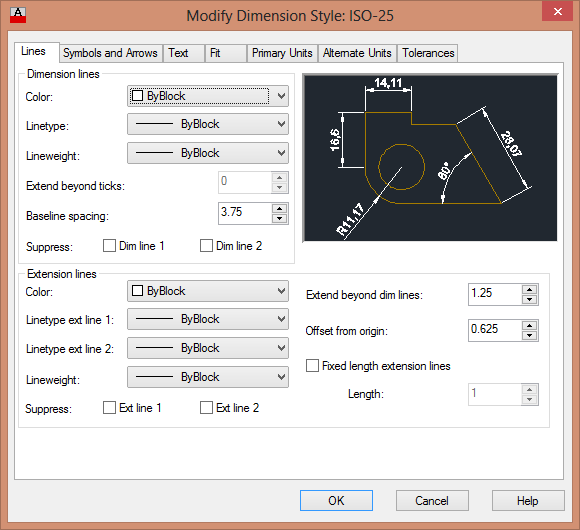Expand Linetype ext line 1 dropdown
580x530 pixels.
tap(208, 319)
